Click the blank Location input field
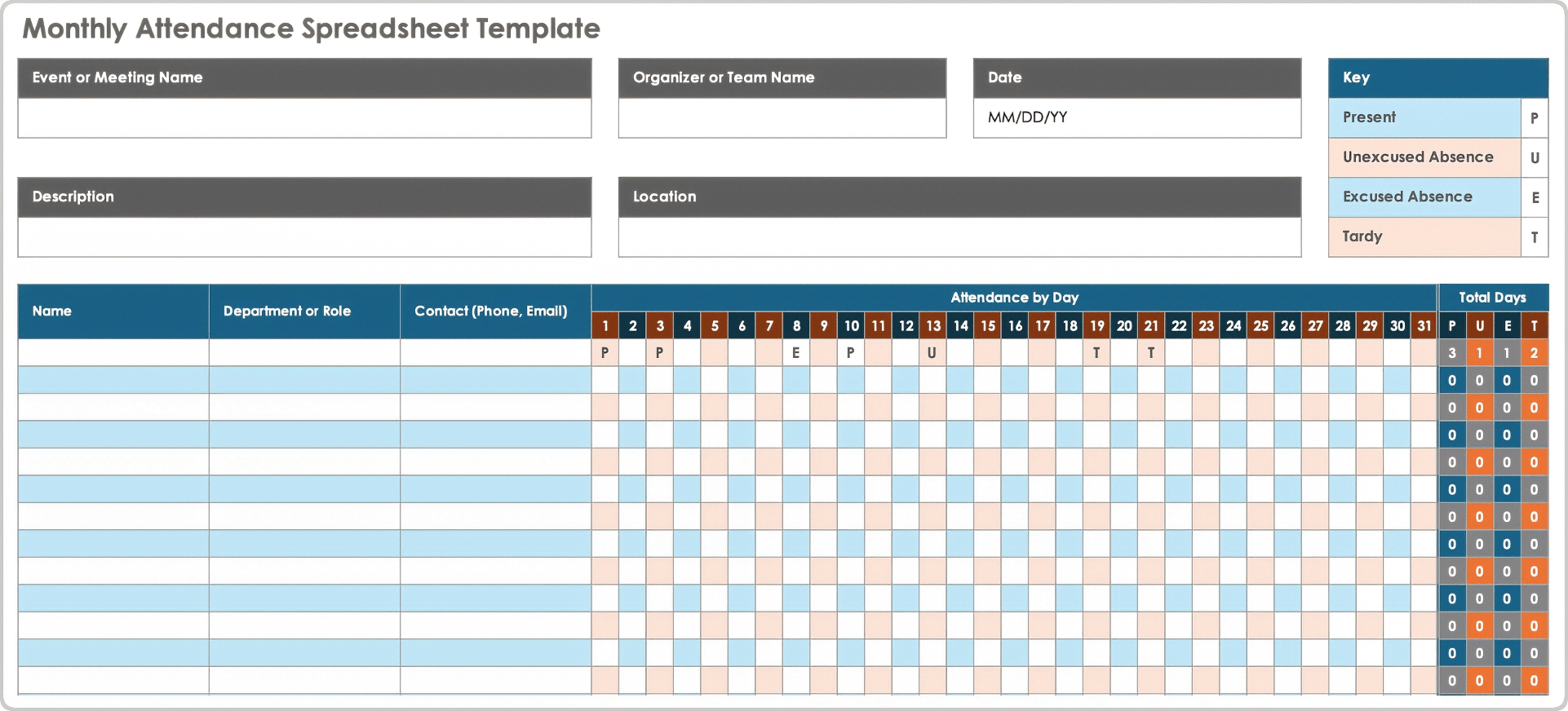The width and height of the screenshot is (1568, 711). 959,237
